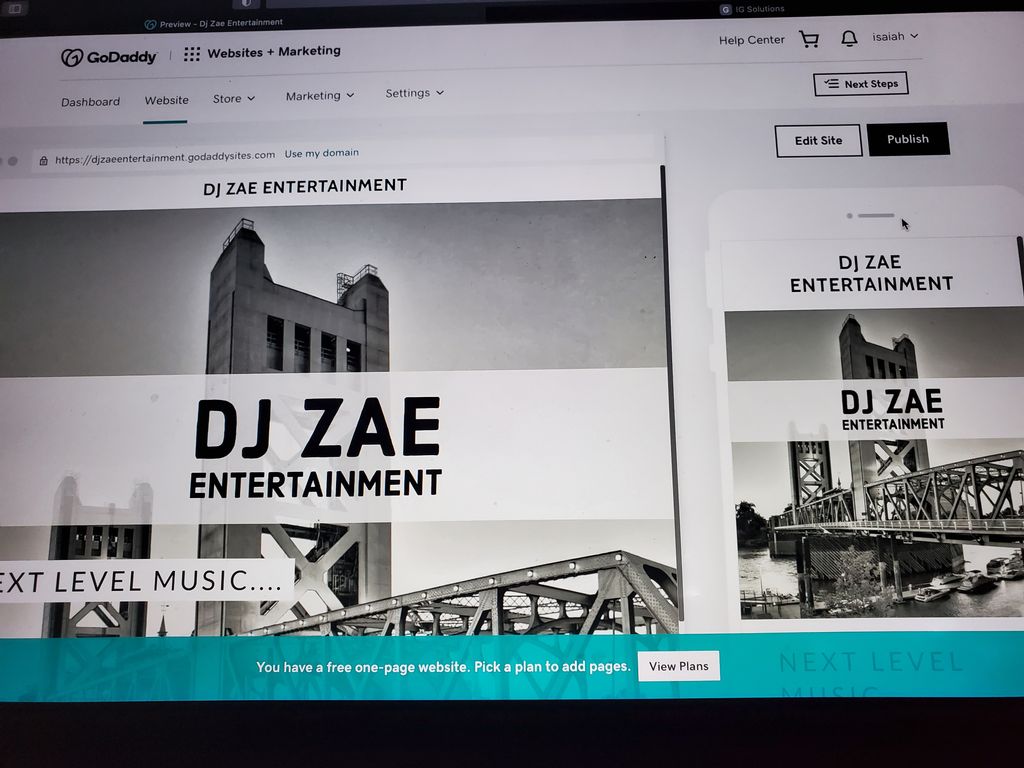Viewport: 1024px width, 768px height.
Task: Click the IG Solutions tab favicon
Action: point(725,9)
